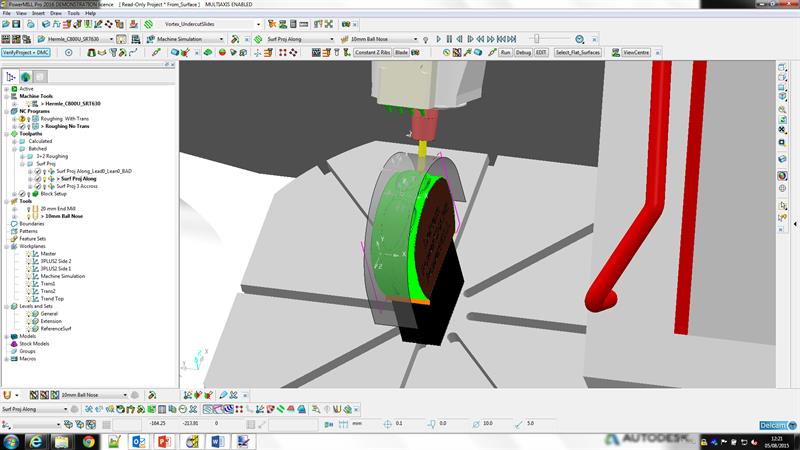Click the red four-dot pattern icon in third toolbar
The height and width of the screenshot is (450, 800).
(283, 53)
